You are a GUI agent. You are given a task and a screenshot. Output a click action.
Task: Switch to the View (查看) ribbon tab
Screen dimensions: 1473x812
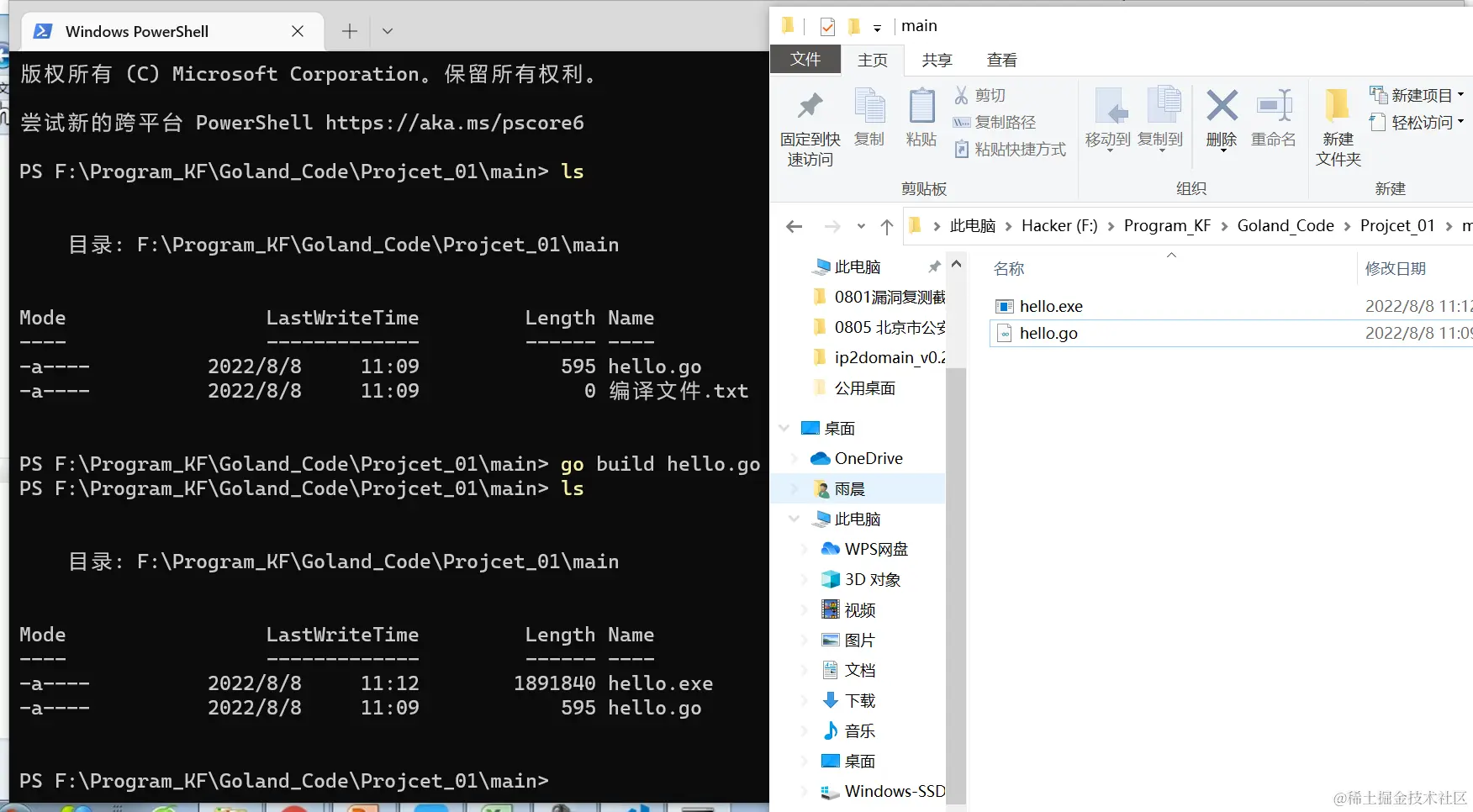click(x=1001, y=60)
